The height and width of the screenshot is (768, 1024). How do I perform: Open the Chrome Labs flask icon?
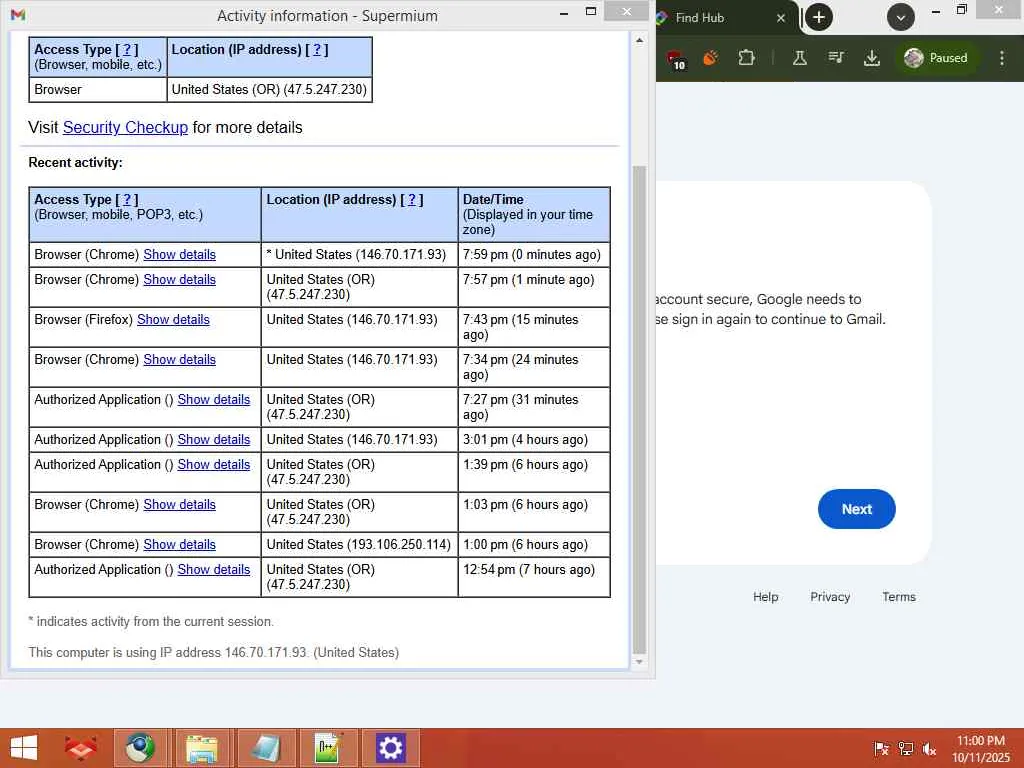click(x=799, y=58)
